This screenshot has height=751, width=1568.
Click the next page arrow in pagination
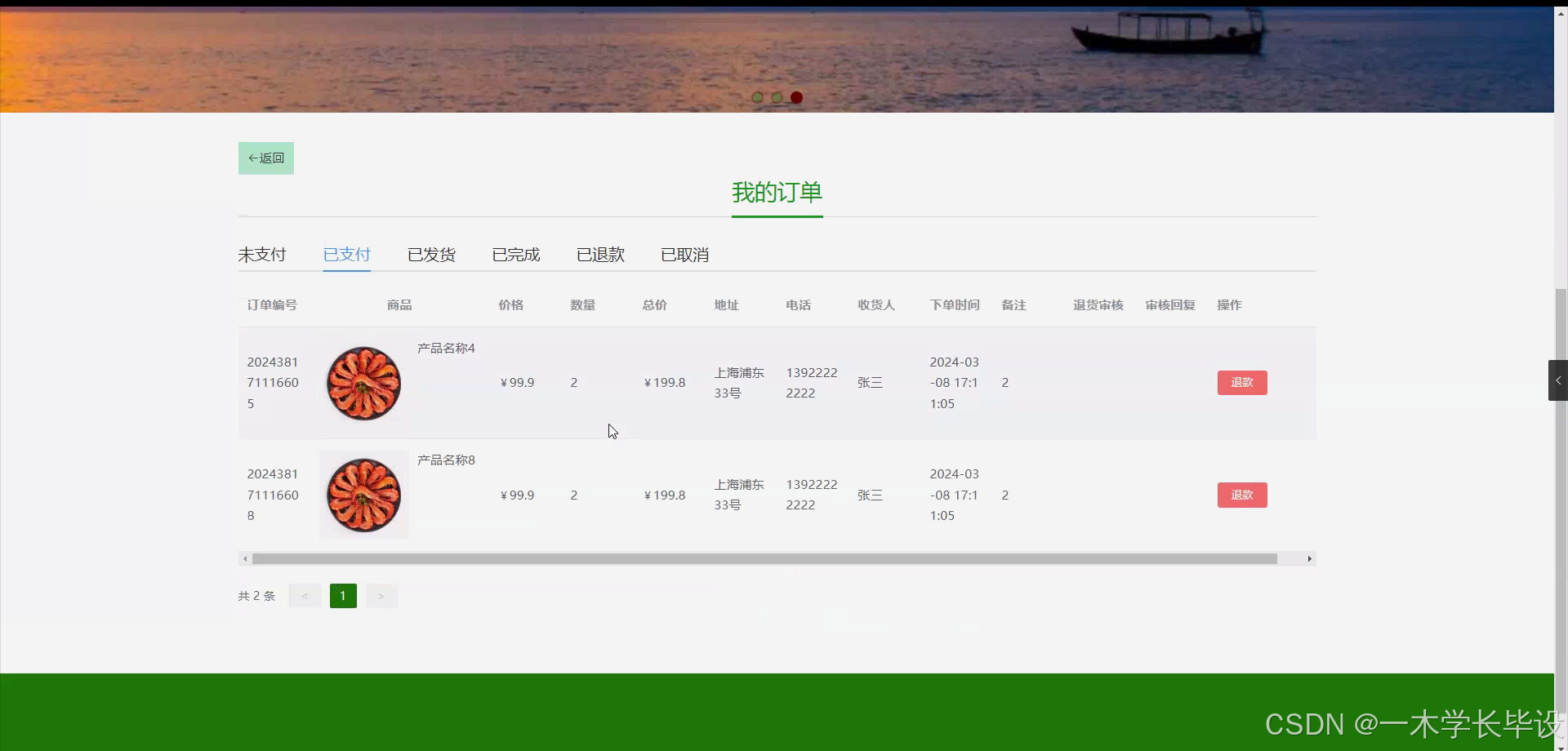click(381, 595)
